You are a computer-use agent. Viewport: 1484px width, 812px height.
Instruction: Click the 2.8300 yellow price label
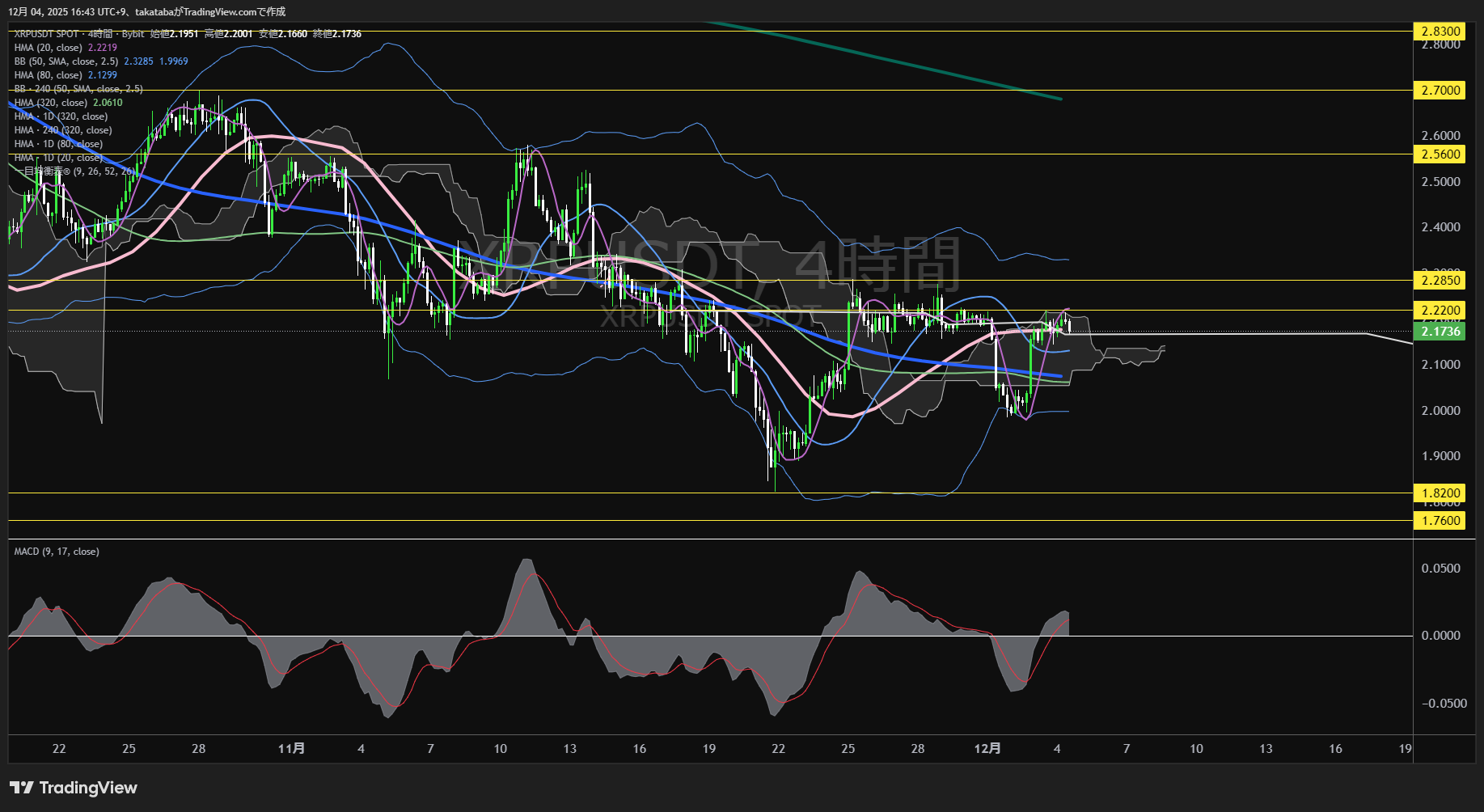[1440, 32]
